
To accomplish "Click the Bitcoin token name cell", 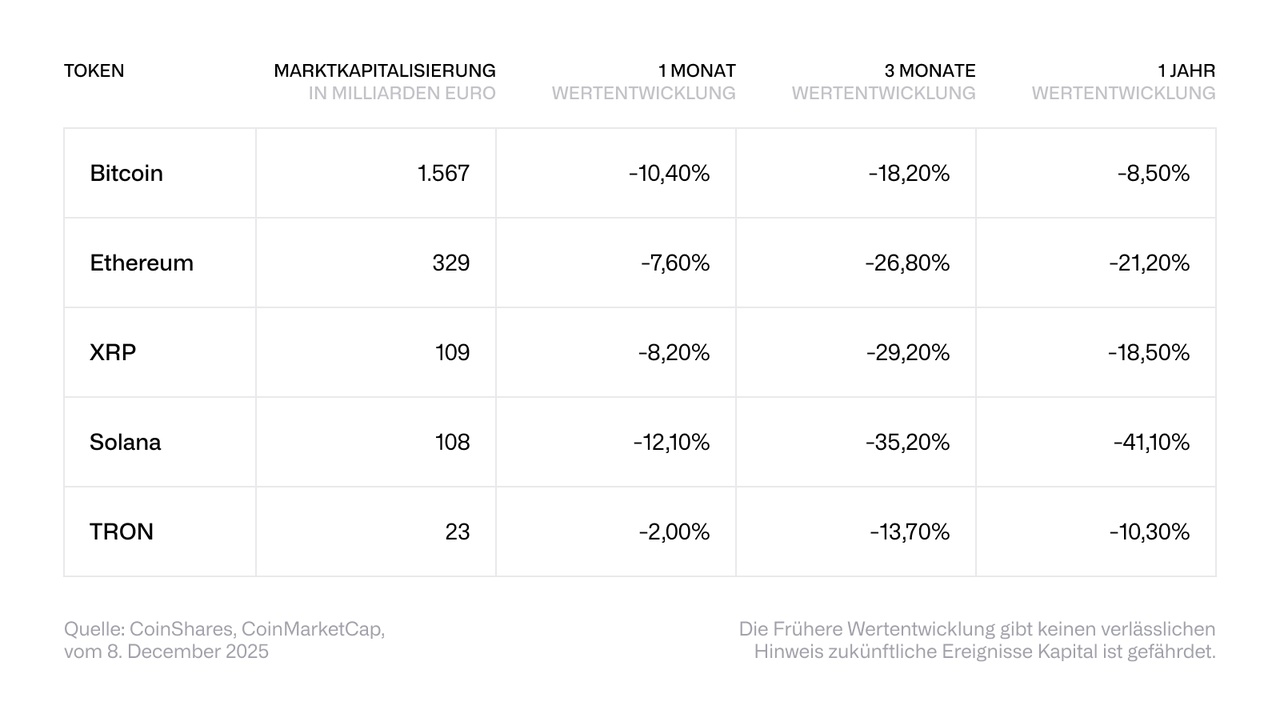I will click(x=126, y=173).
